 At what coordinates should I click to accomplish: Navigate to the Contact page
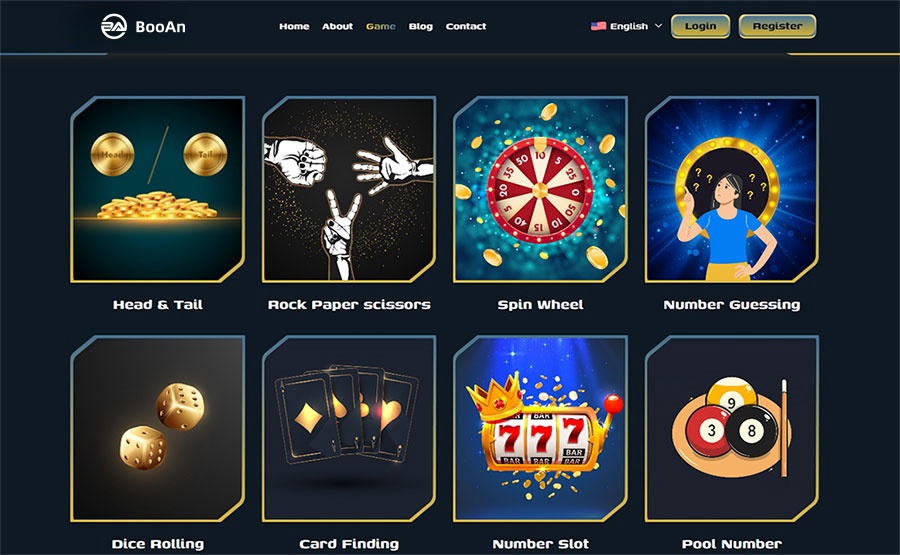pos(465,26)
